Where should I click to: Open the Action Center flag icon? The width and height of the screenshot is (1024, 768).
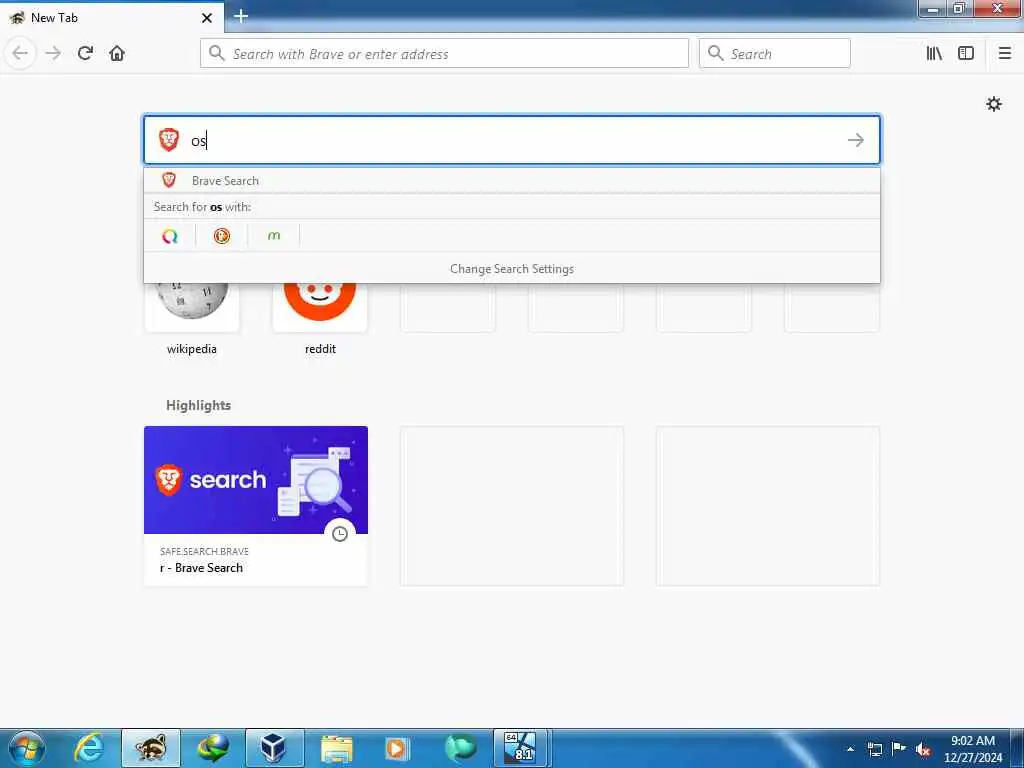(899, 749)
